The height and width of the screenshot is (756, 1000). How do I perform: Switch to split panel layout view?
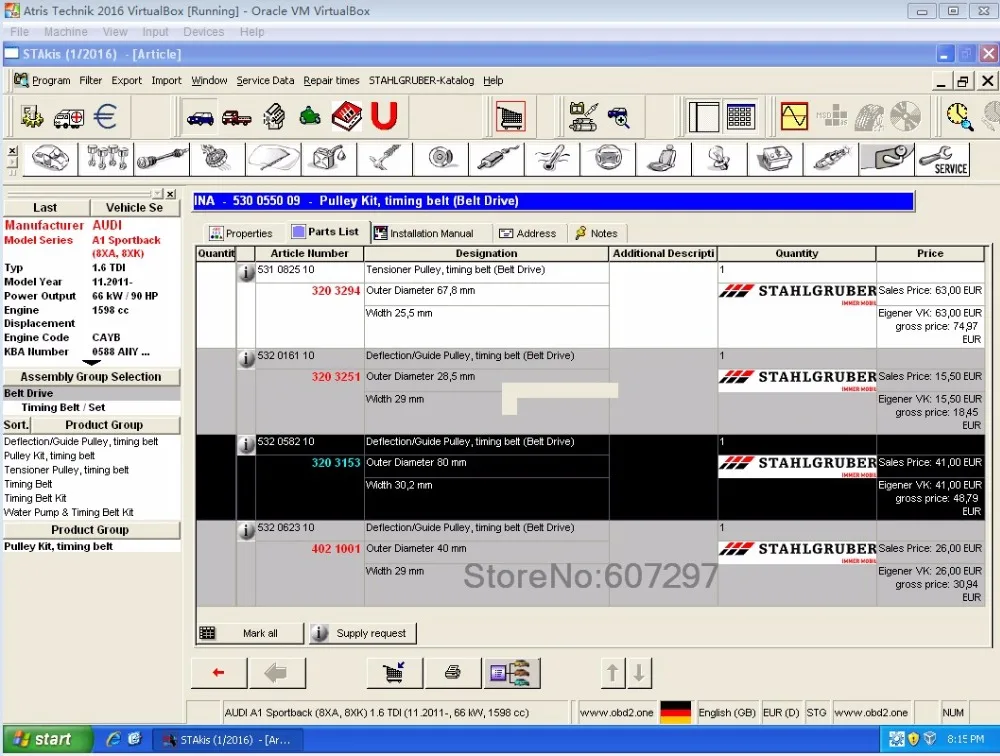703,117
